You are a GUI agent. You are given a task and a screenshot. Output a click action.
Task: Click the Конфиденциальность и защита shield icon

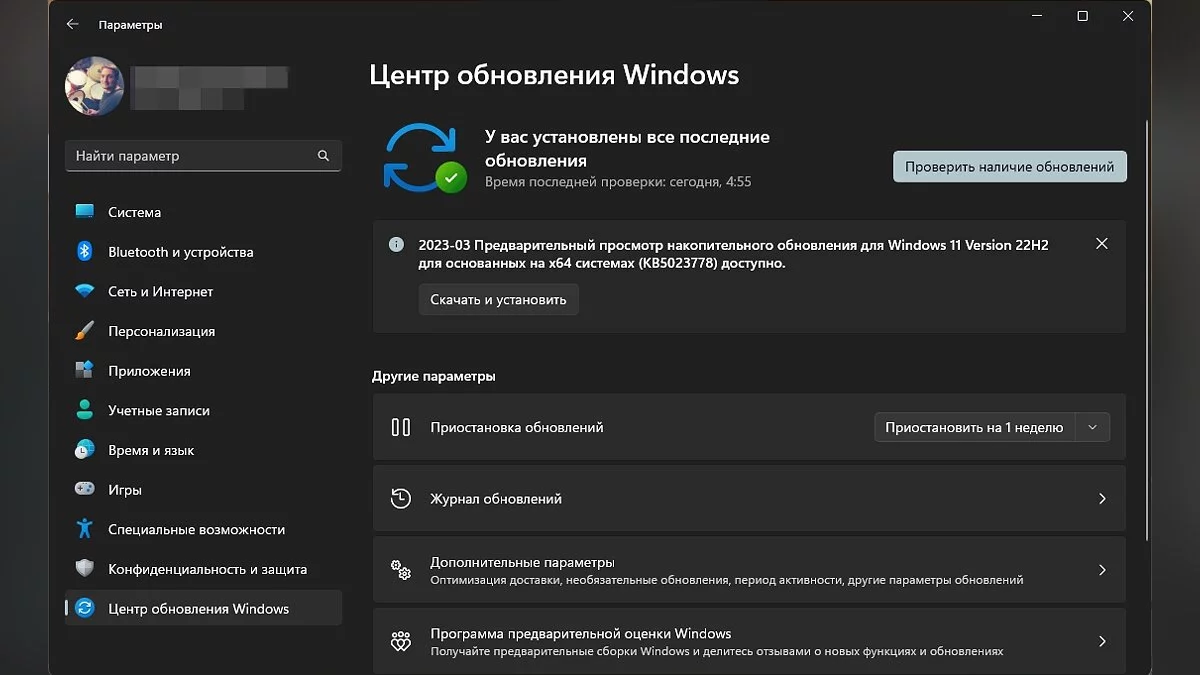tap(85, 569)
